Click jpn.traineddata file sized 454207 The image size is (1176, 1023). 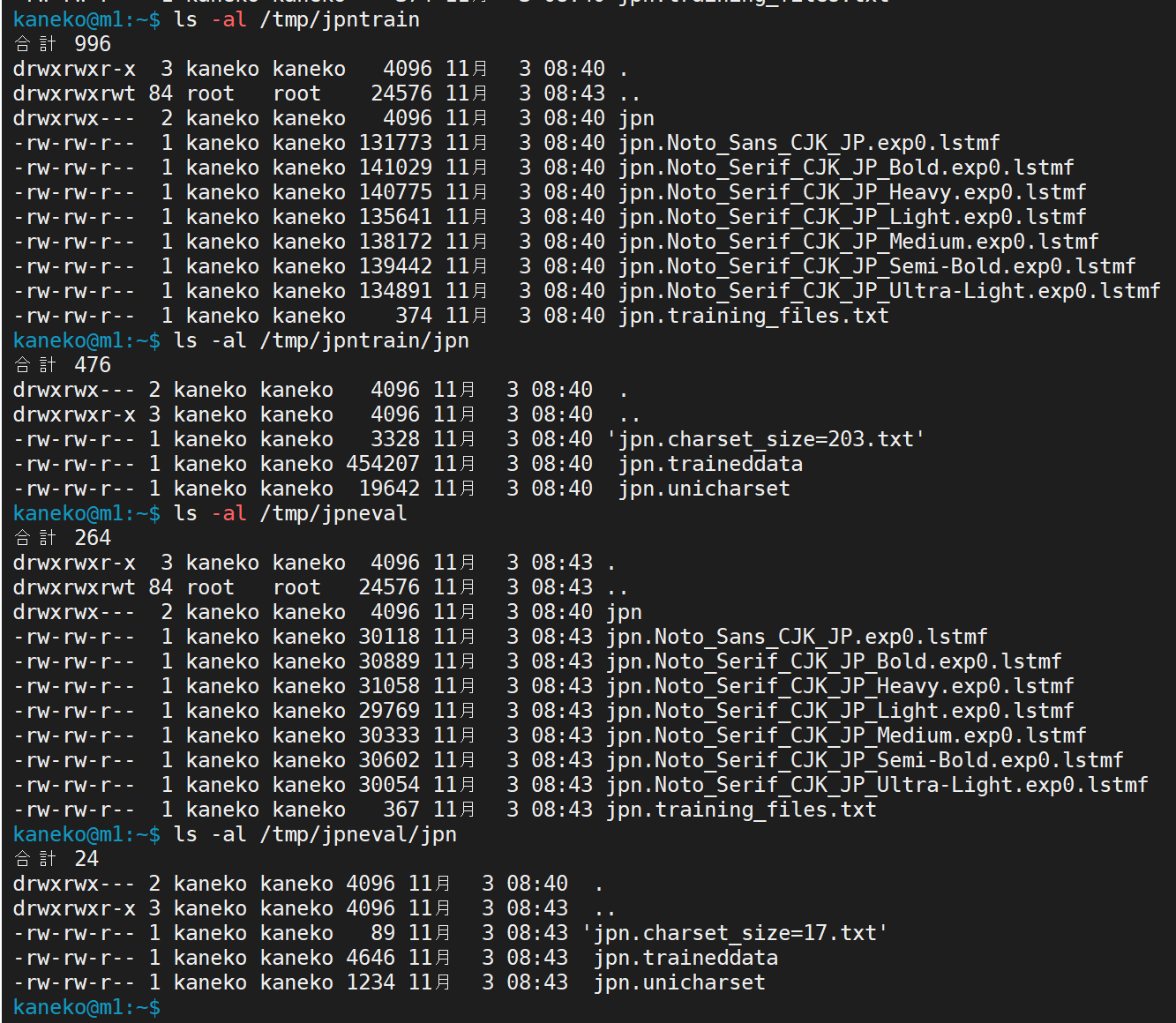coord(710,464)
